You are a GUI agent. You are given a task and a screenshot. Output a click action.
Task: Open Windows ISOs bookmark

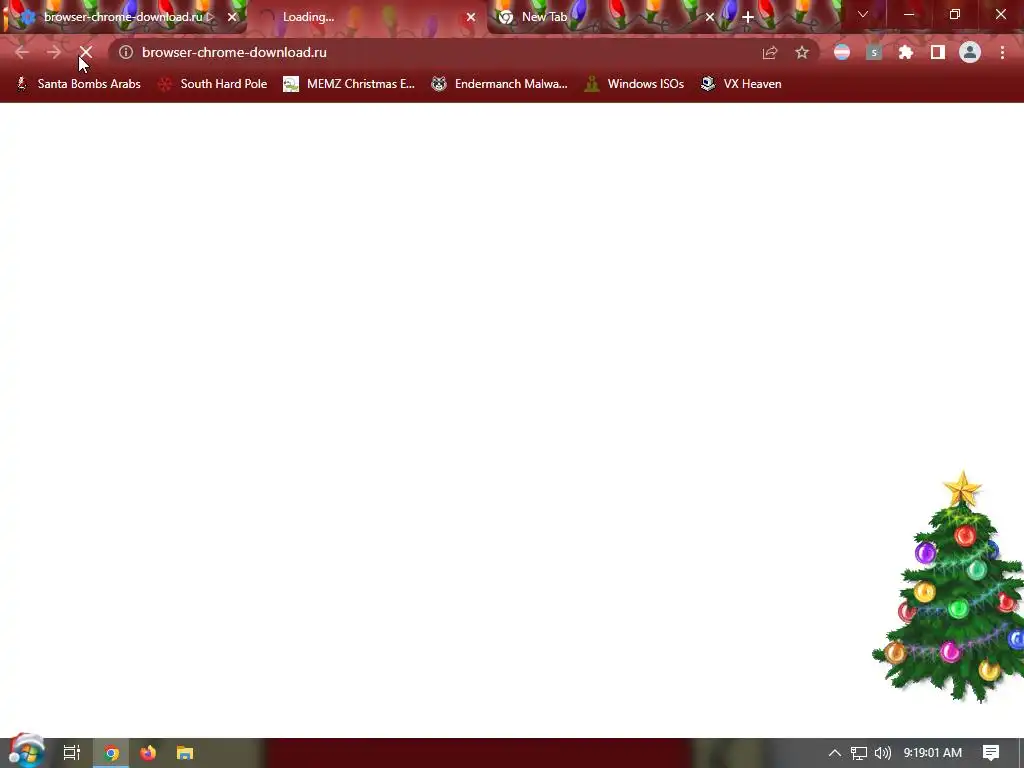click(634, 84)
